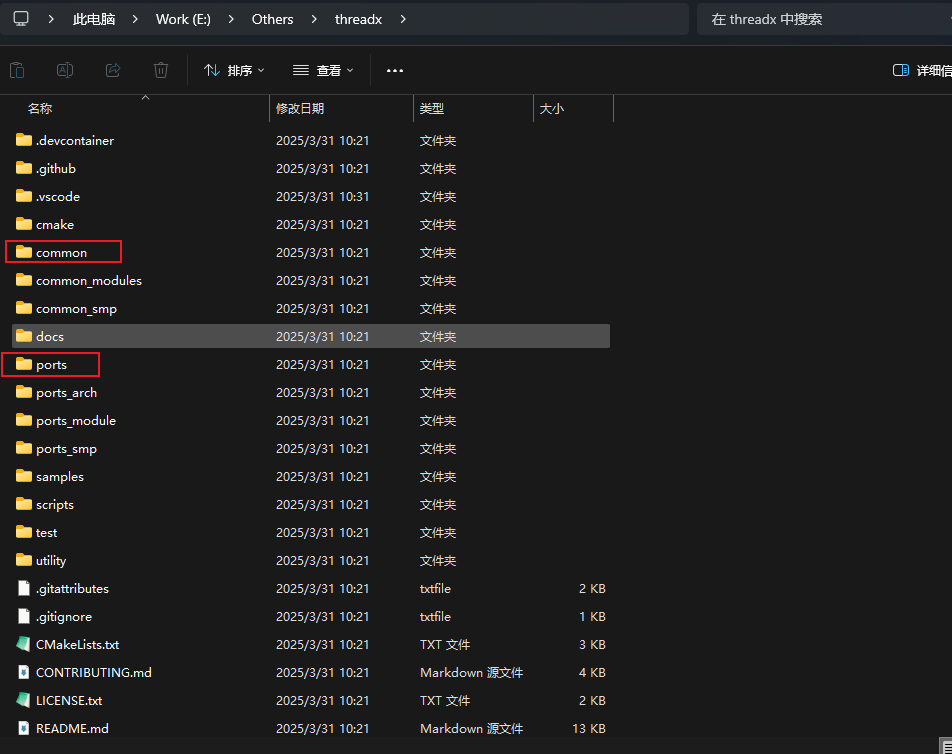Select the .github folder icon
The image size is (952, 754).
[x=24, y=168]
